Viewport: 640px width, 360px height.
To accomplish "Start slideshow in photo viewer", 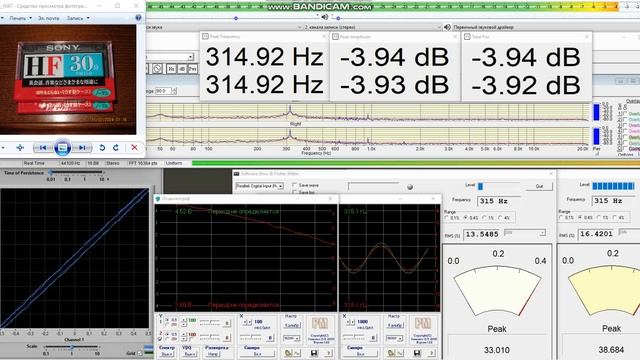I will tap(62, 148).
